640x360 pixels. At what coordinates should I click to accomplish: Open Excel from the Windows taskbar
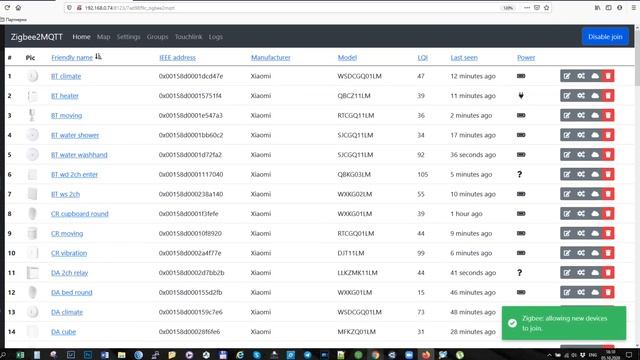click(20, 355)
